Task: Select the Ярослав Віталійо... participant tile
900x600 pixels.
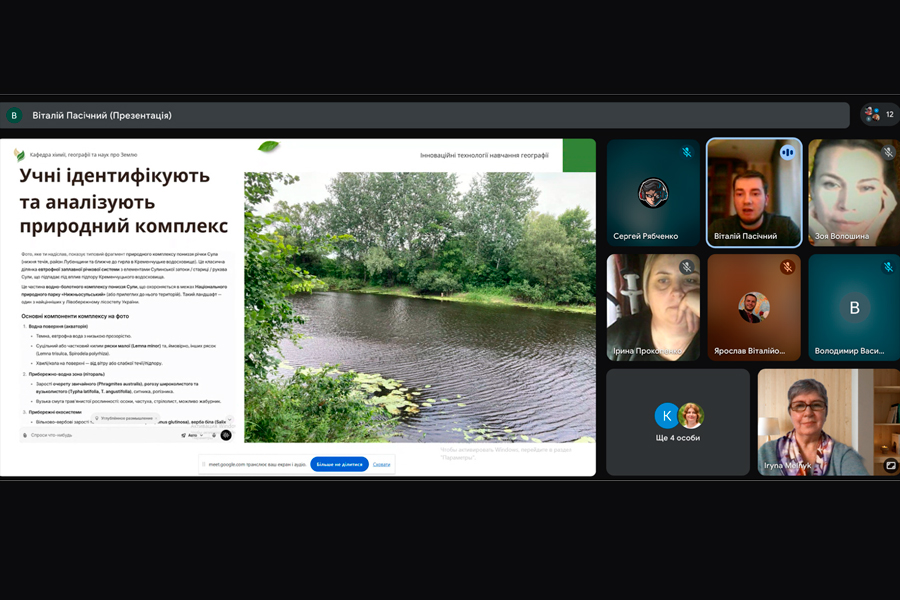Action: click(754, 307)
